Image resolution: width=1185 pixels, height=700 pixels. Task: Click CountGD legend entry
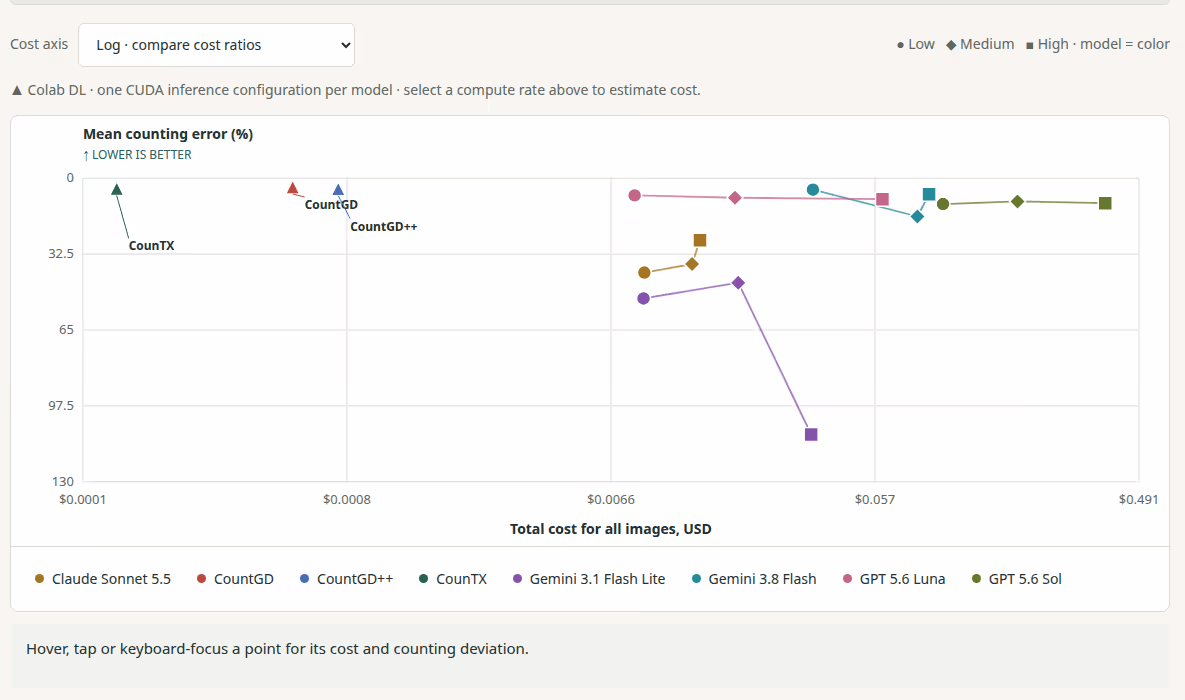coord(235,579)
